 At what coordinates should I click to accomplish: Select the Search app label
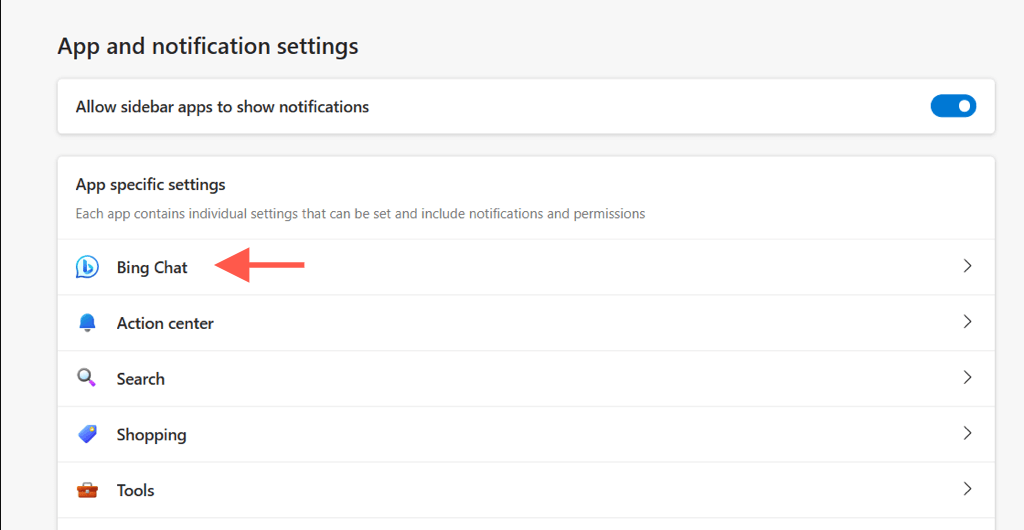pyautogui.click(x=140, y=379)
